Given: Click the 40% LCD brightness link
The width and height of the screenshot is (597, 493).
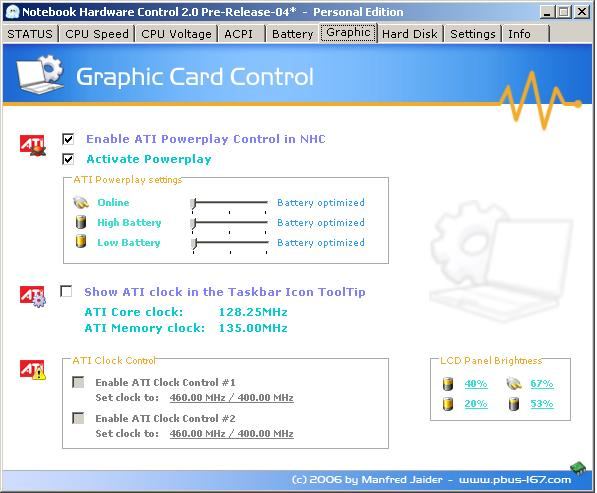Looking at the screenshot, I should [x=476, y=384].
